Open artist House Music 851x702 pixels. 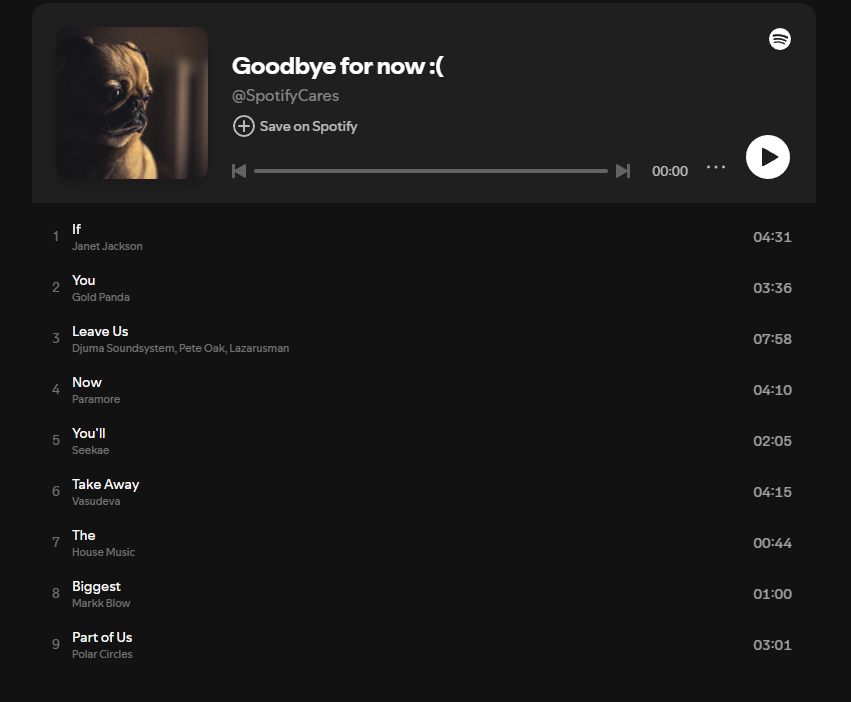tap(103, 552)
